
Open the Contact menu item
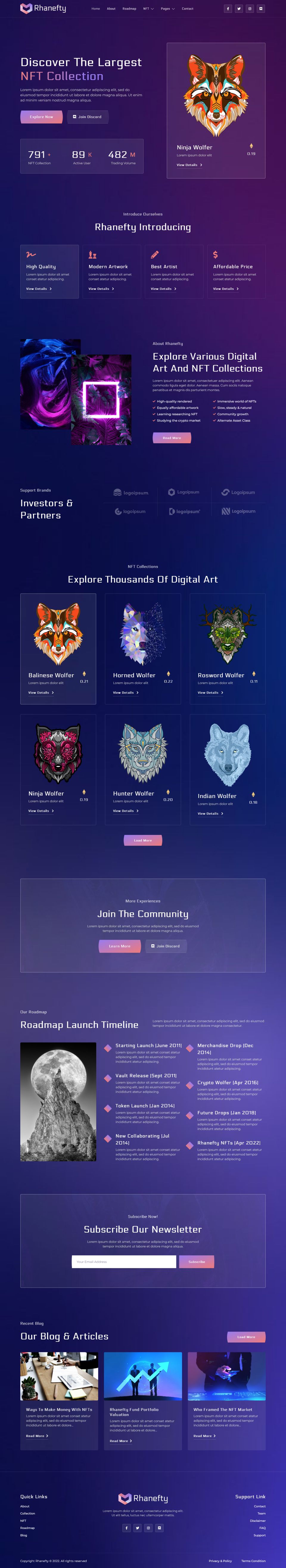click(x=187, y=9)
